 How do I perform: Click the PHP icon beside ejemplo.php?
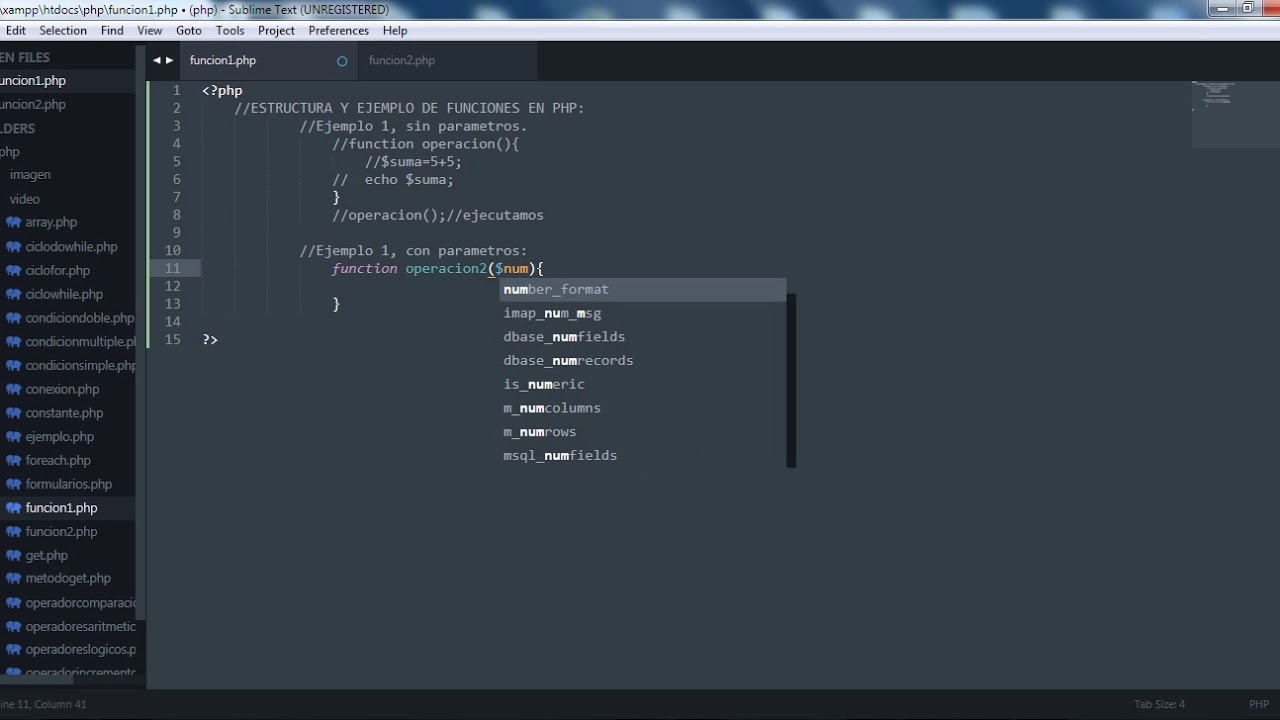[x=13, y=436]
